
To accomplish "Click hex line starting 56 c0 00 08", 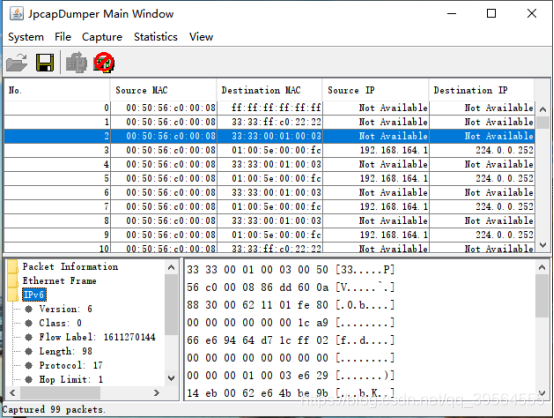I will point(290,287).
